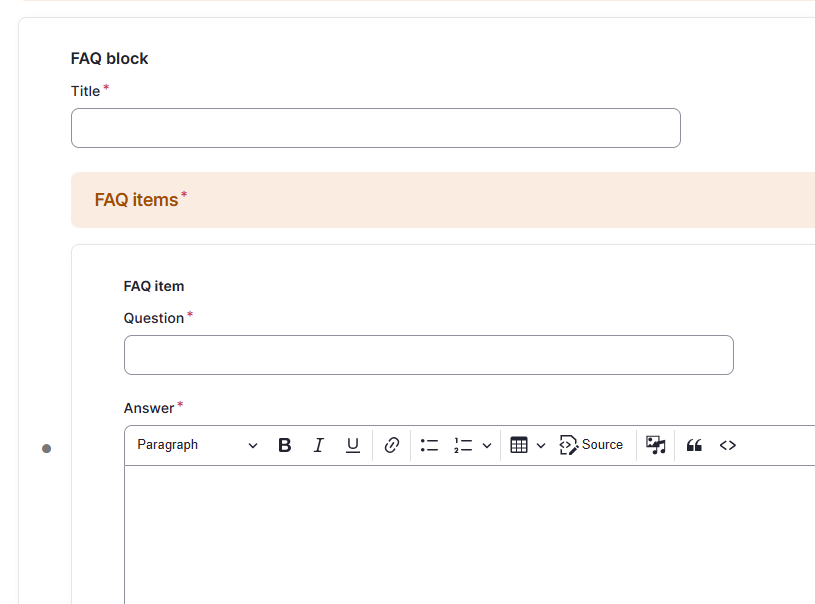Insert a link with the chain icon
This screenshot has width=815, height=604.
click(x=391, y=445)
